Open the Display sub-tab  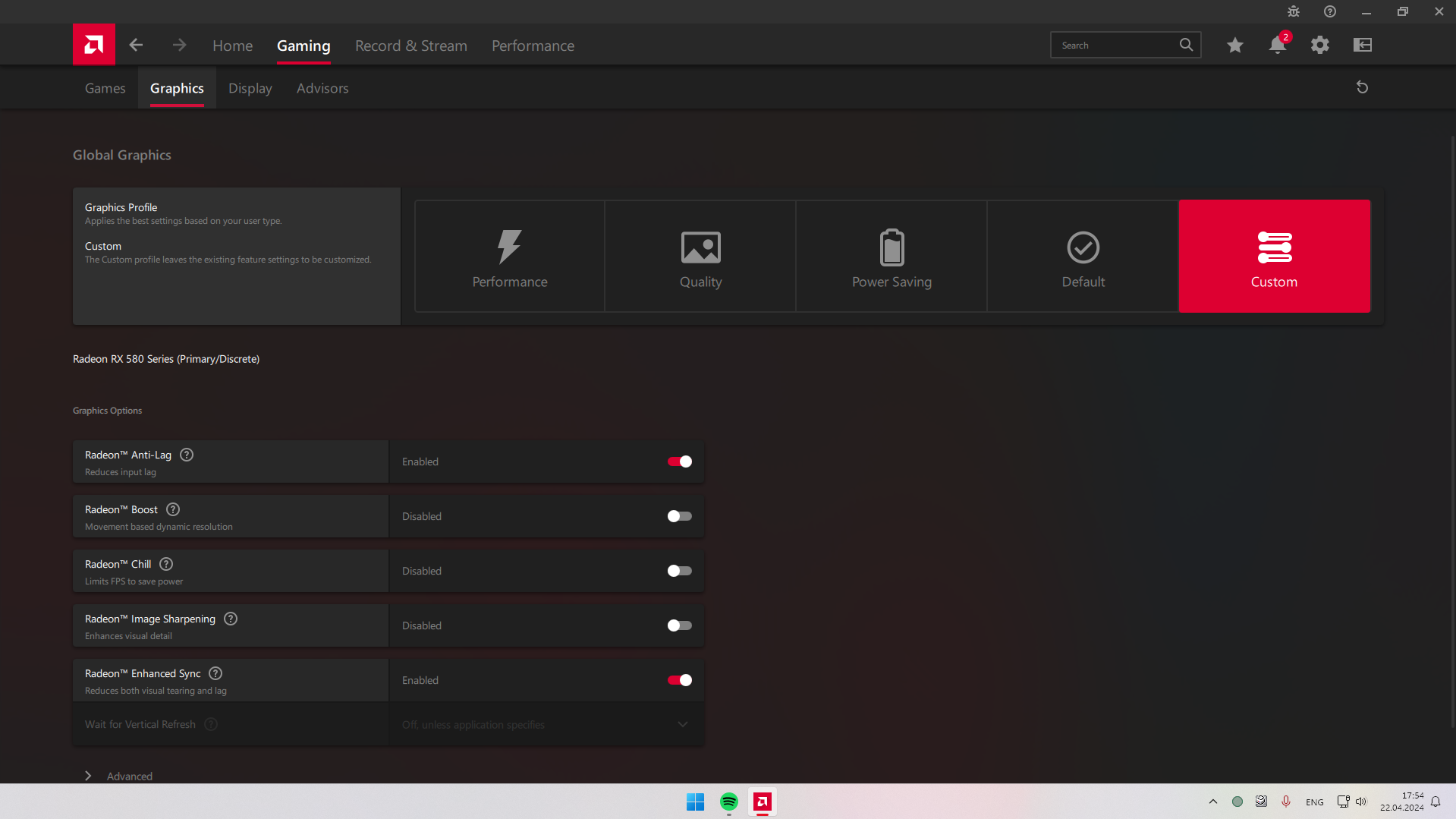(x=250, y=88)
